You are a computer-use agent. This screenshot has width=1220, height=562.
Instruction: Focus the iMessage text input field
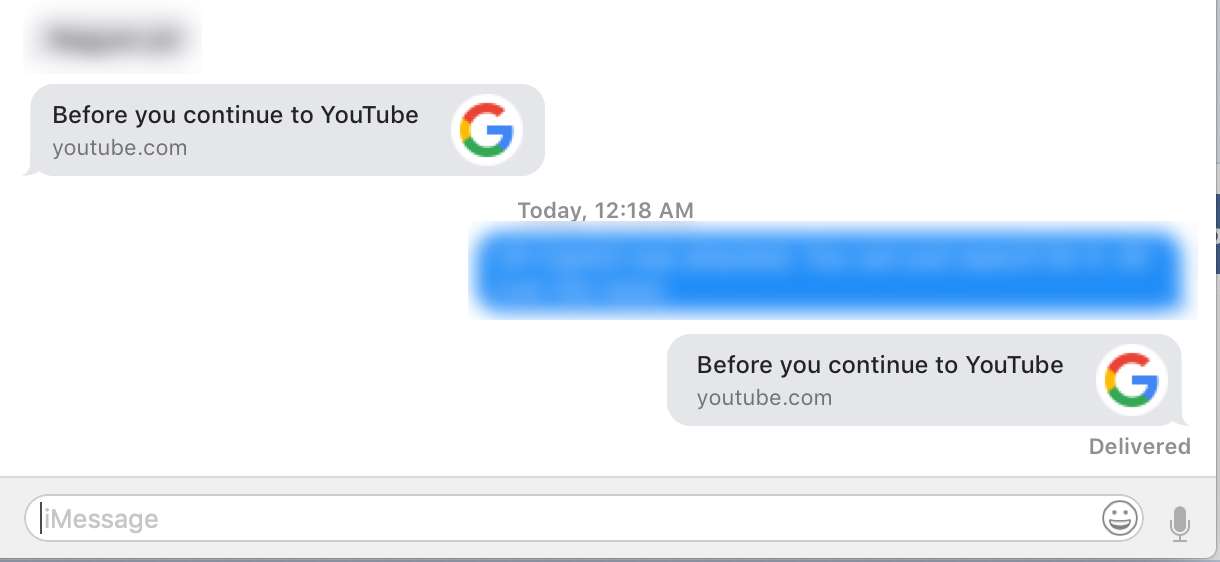point(584,519)
